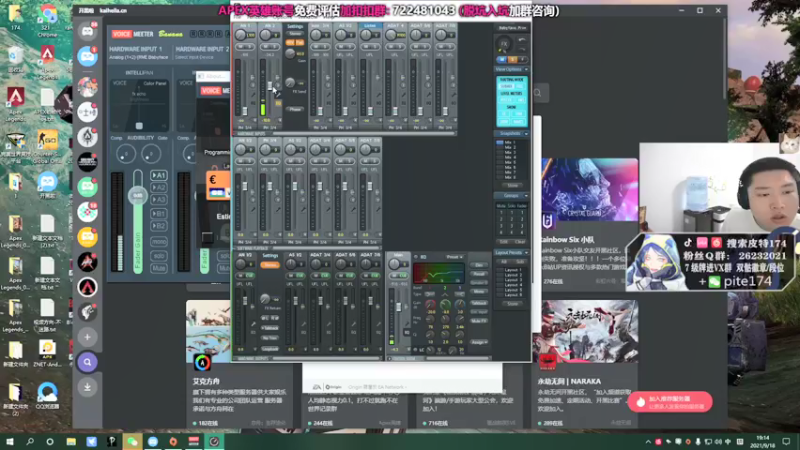Select Mix 3 snapshot
The image size is (800, 450).
[x=509, y=153]
